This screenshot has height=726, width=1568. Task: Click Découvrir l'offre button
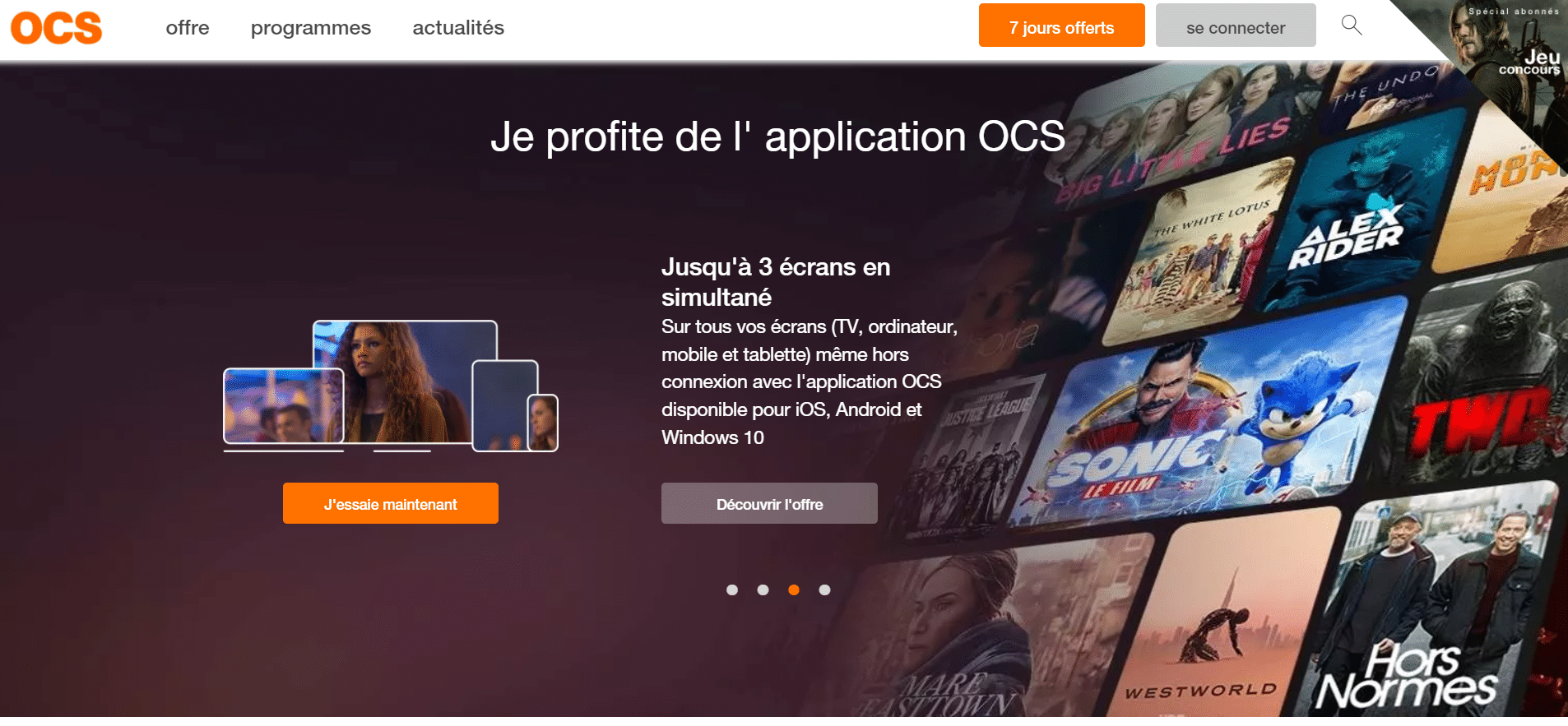[x=769, y=503]
